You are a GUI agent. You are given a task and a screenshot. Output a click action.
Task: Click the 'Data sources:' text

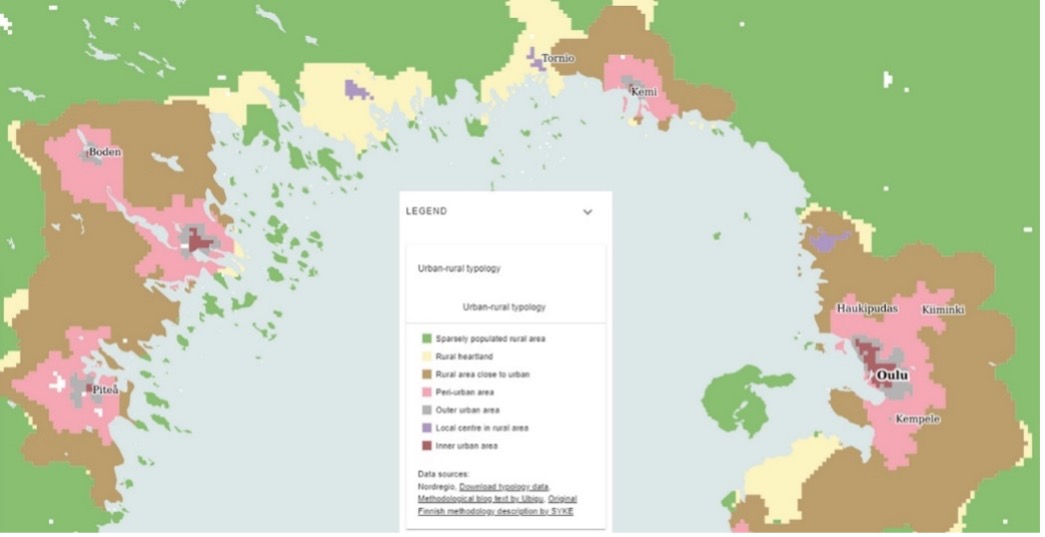click(x=443, y=474)
